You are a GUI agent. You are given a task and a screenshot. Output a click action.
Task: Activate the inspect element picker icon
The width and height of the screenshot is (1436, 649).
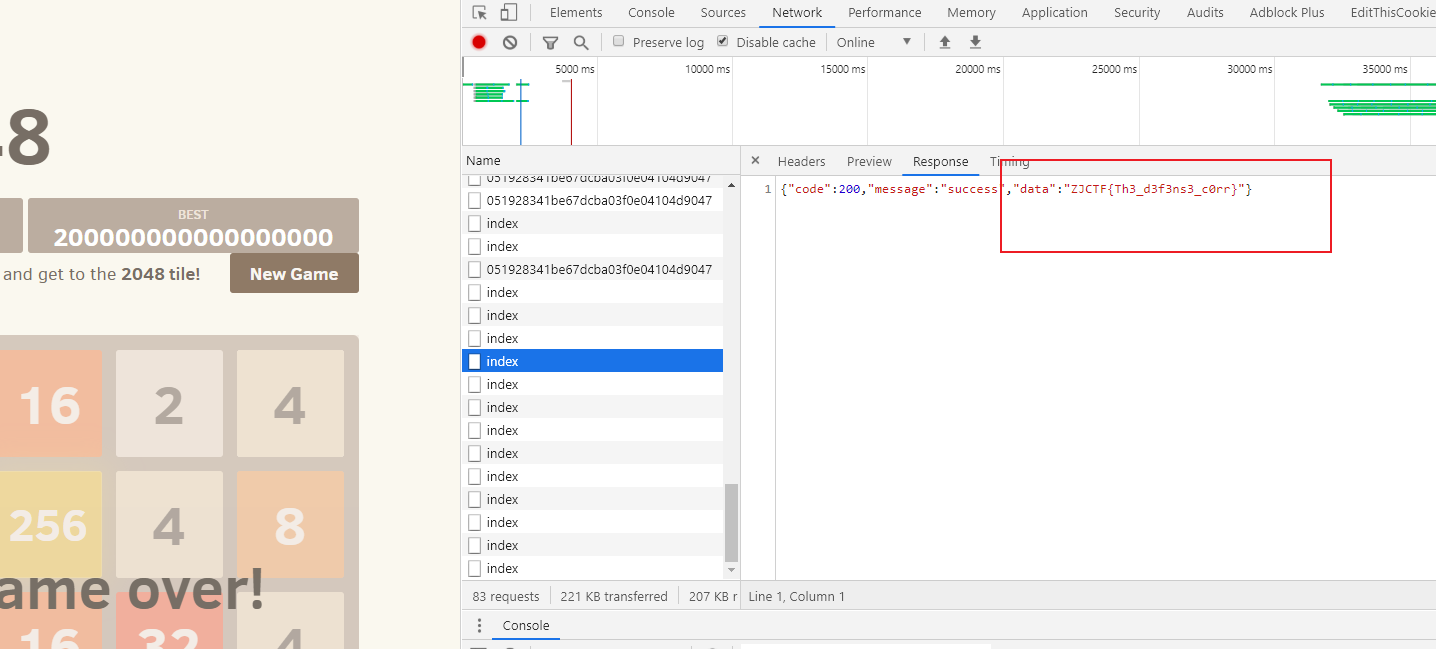point(480,13)
